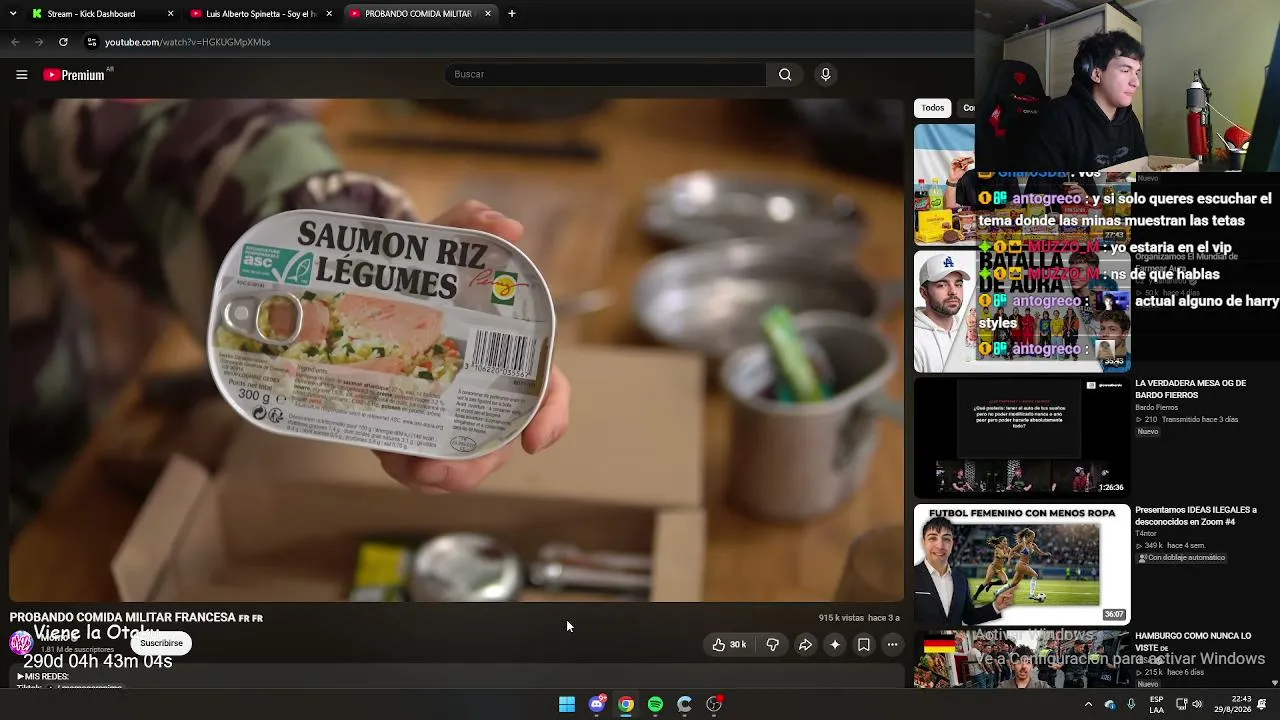The width and height of the screenshot is (1280, 720).
Task: Go back to the previous page
Action: point(15,42)
